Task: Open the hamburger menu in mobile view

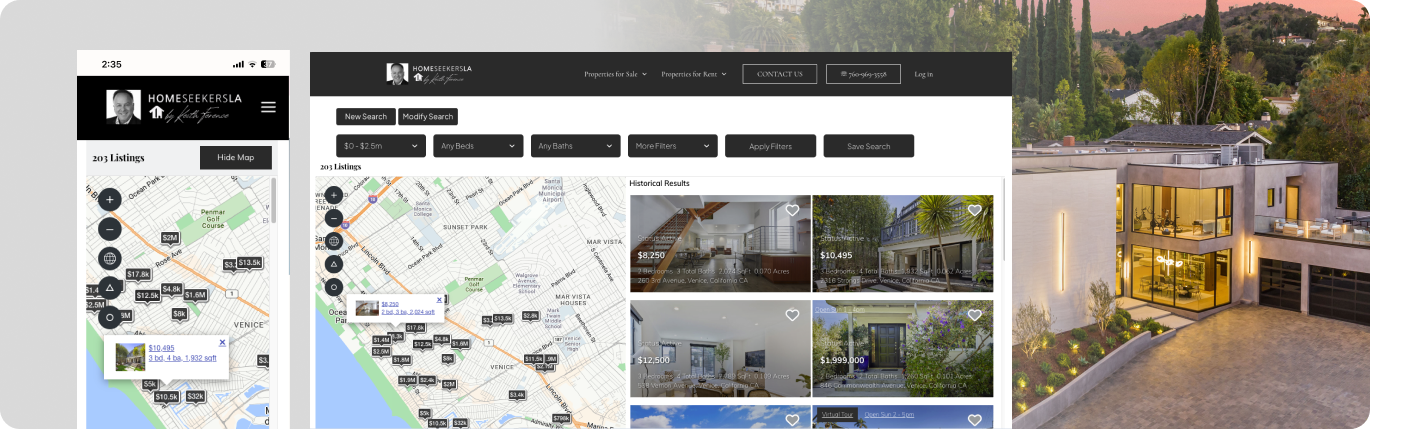Action: (x=268, y=107)
